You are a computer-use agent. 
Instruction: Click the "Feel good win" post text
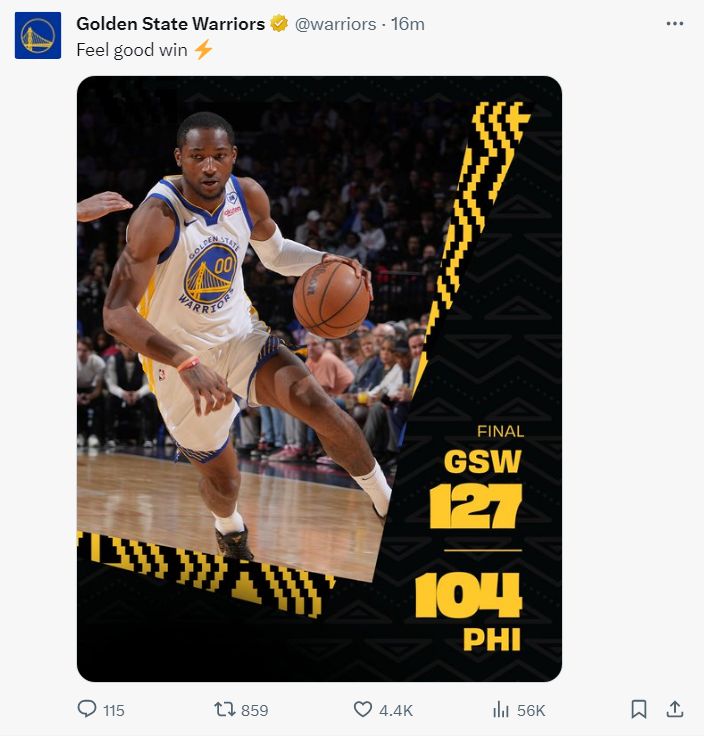click(132, 49)
